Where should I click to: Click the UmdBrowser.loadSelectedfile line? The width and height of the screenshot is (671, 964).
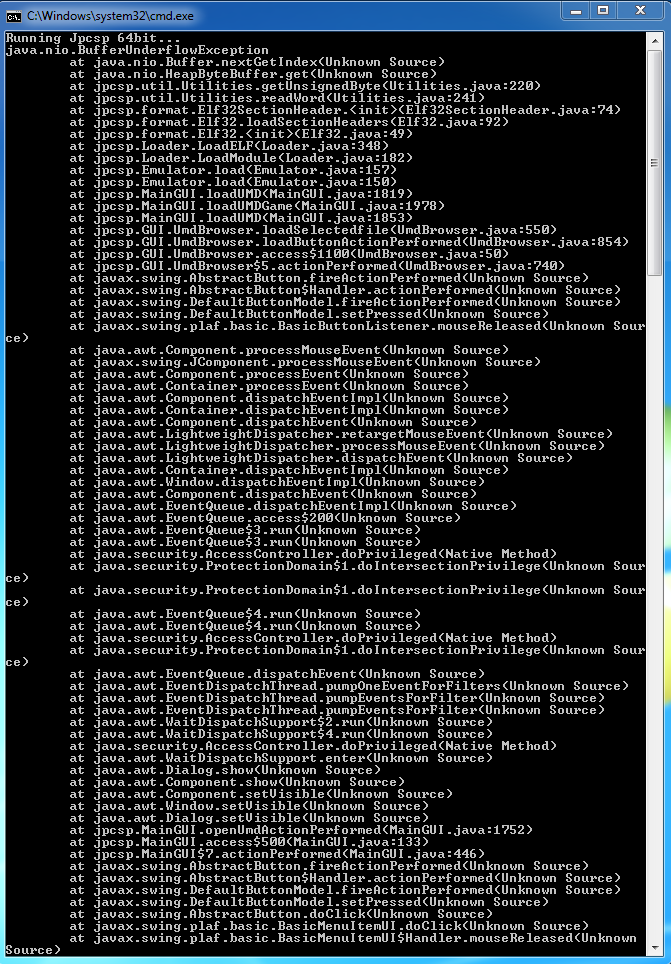312,230
